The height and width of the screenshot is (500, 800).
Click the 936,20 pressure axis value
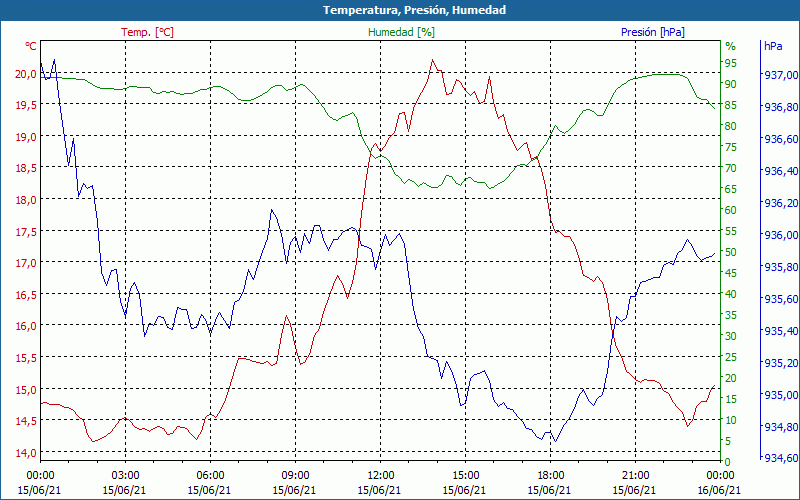pos(781,203)
